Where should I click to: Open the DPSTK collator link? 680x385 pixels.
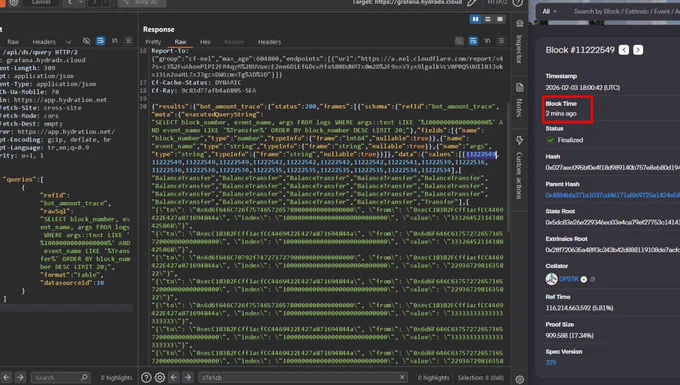pos(569,279)
